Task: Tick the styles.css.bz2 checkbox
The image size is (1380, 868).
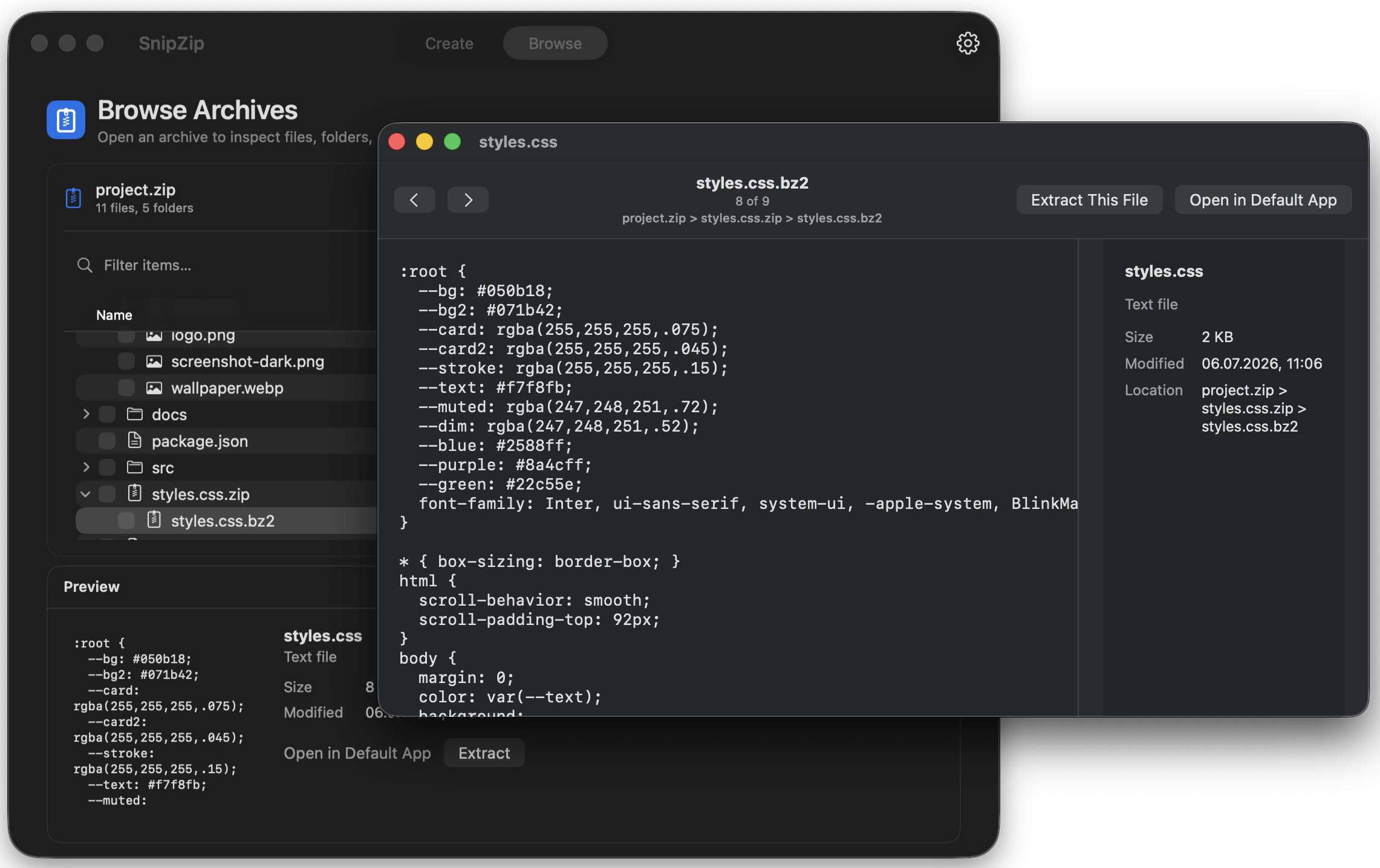Action: click(x=126, y=520)
